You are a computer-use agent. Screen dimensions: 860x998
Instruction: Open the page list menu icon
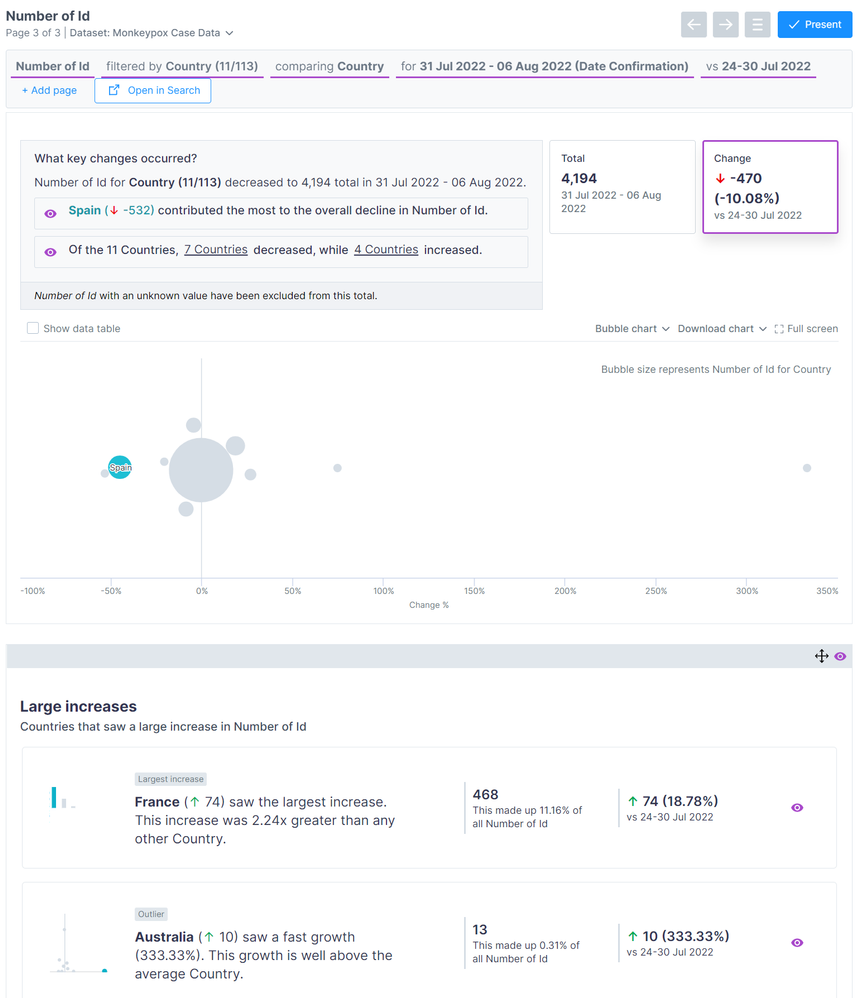[x=758, y=25]
